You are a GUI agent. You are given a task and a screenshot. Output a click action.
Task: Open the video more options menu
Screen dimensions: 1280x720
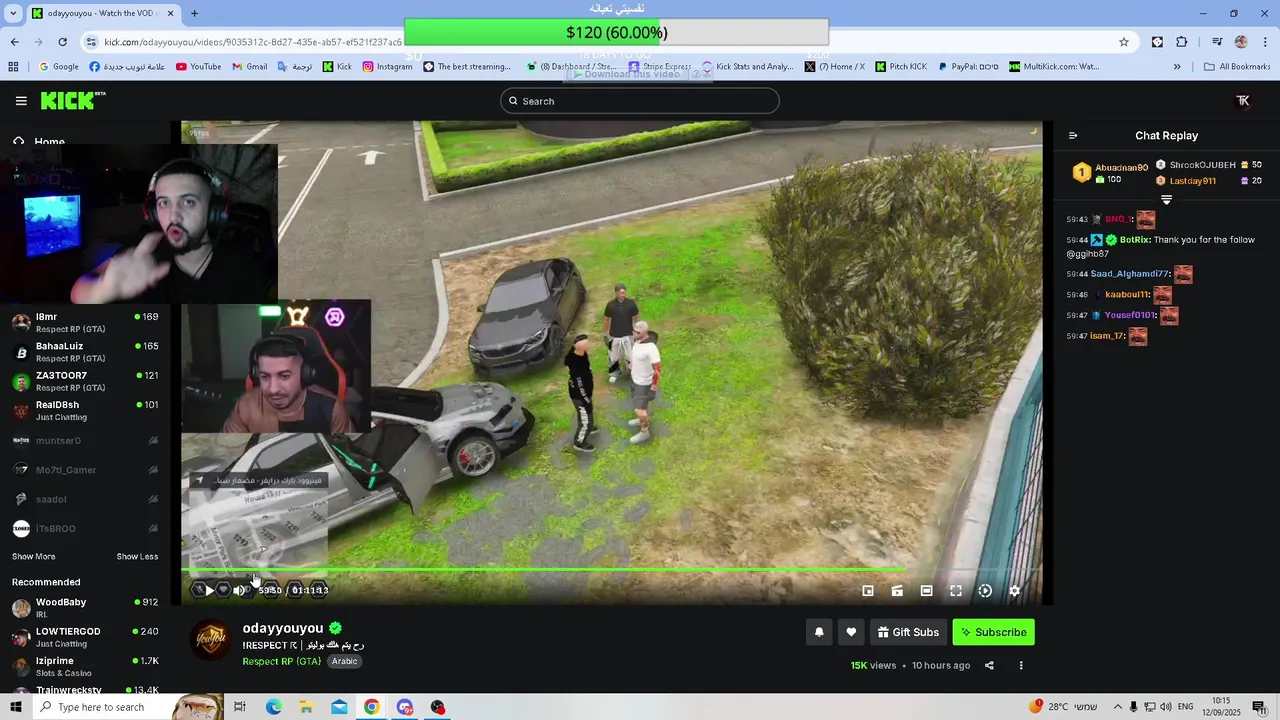[x=1021, y=665]
